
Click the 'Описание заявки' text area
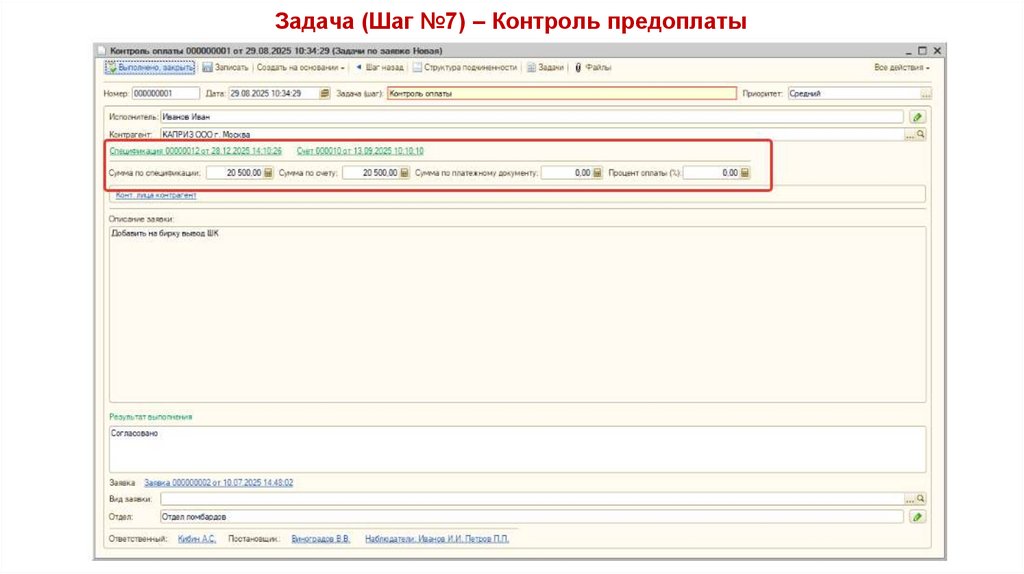coord(517,314)
